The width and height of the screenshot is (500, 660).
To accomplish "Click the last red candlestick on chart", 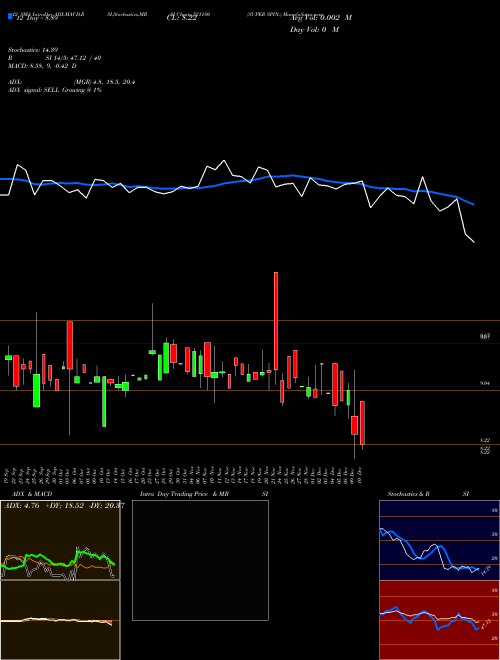I will pos(362,423).
